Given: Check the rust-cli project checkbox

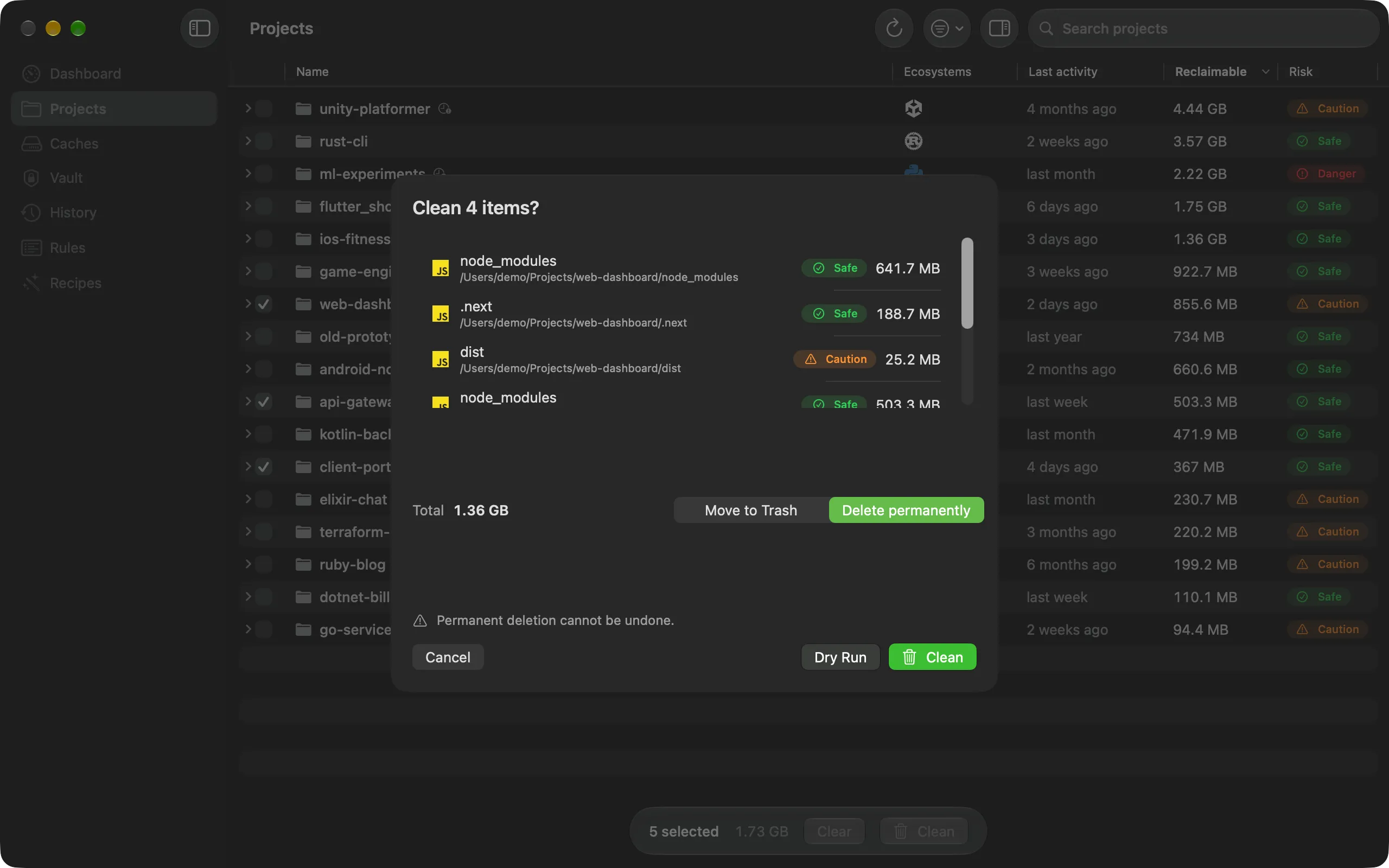Looking at the screenshot, I should (264, 141).
